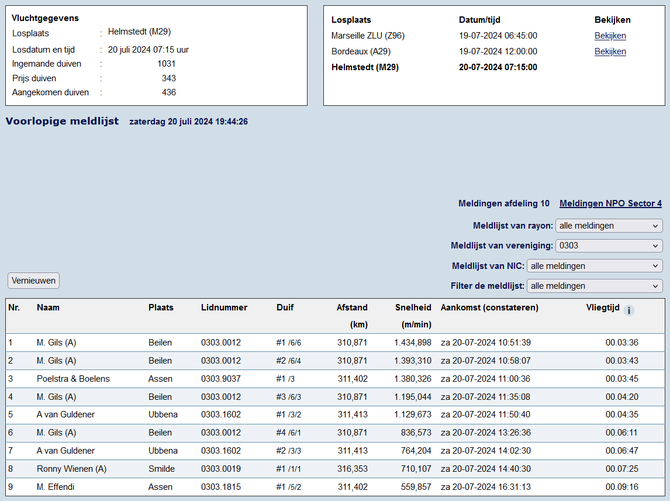Select M. Effendi name cell
670x501 pixels.
tap(55, 487)
